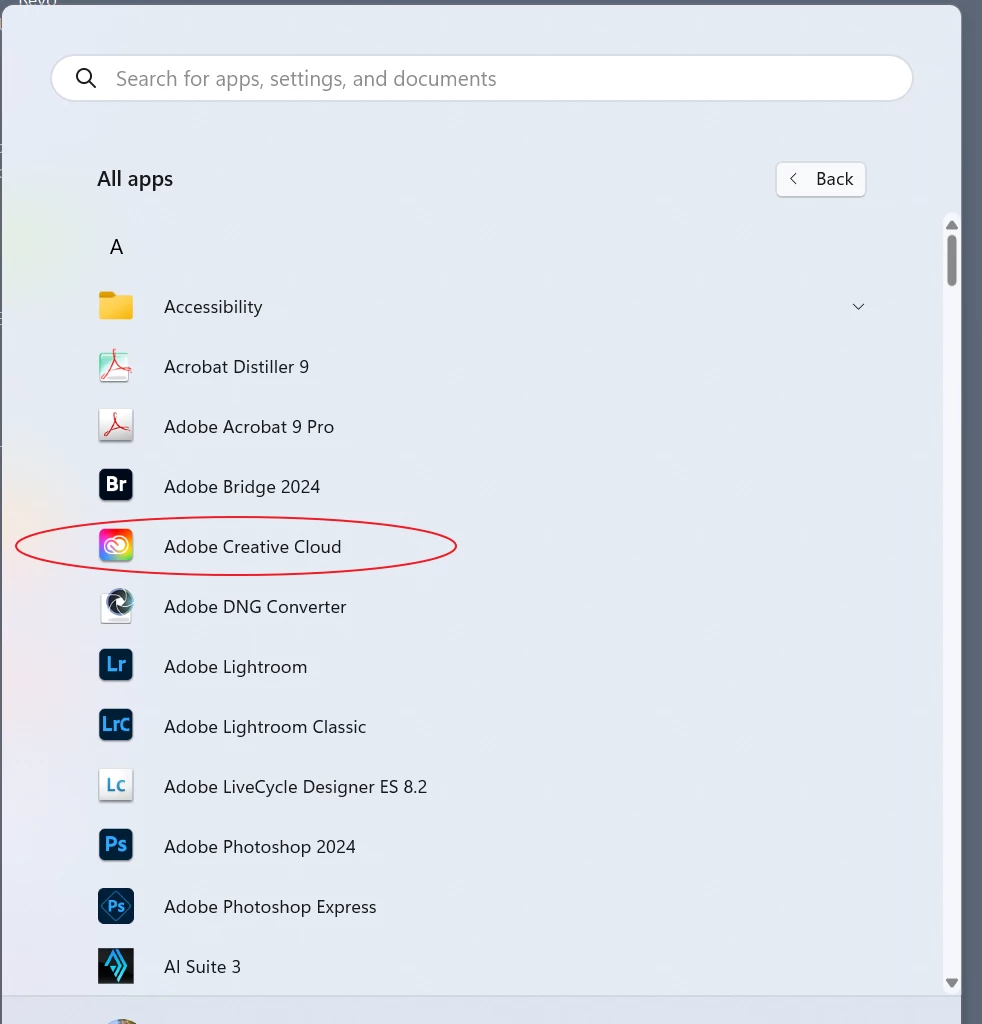Select "Adobe Photoshop 2024" text

click(x=259, y=847)
